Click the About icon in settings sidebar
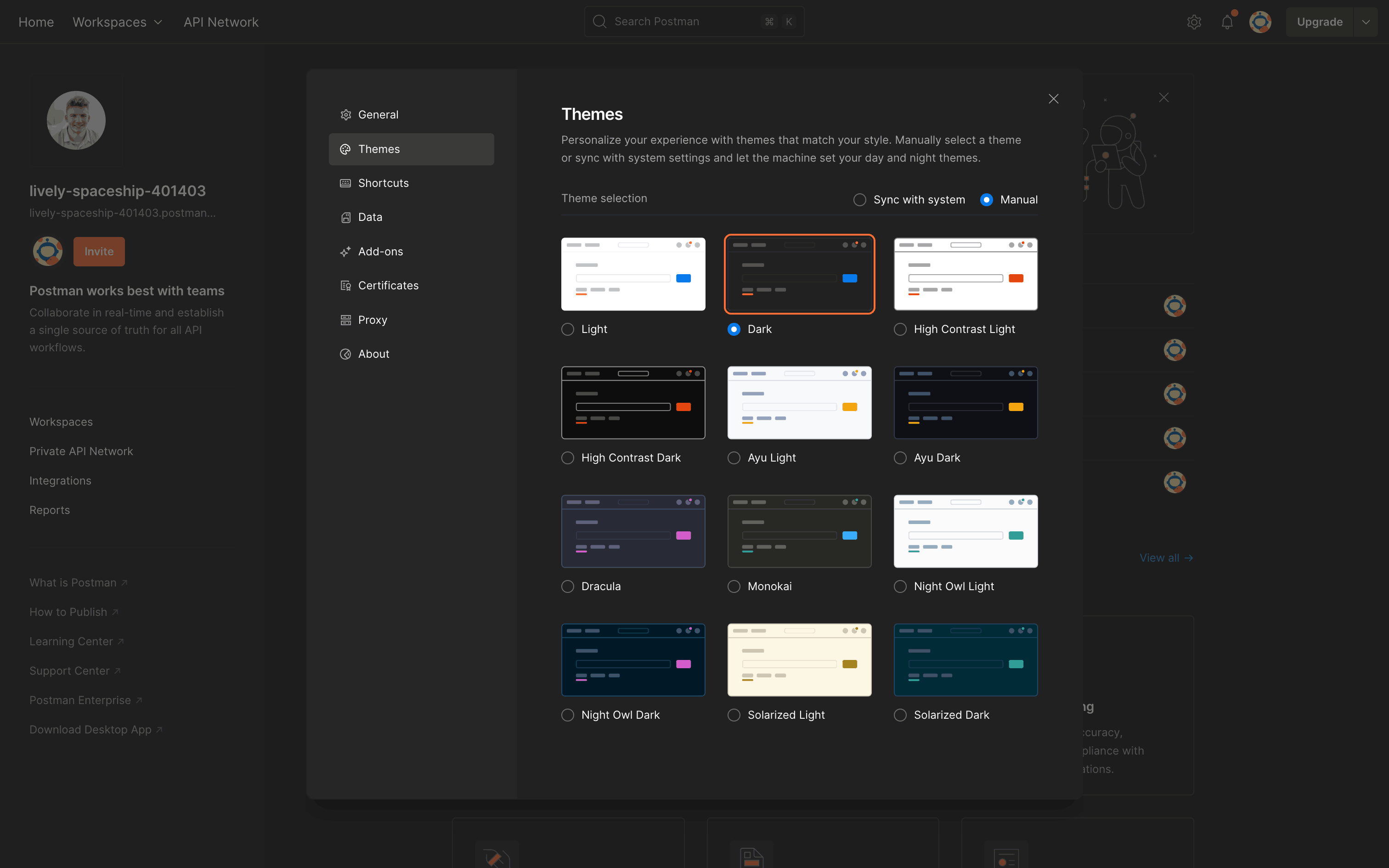1389x868 pixels. click(x=345, y=354)
